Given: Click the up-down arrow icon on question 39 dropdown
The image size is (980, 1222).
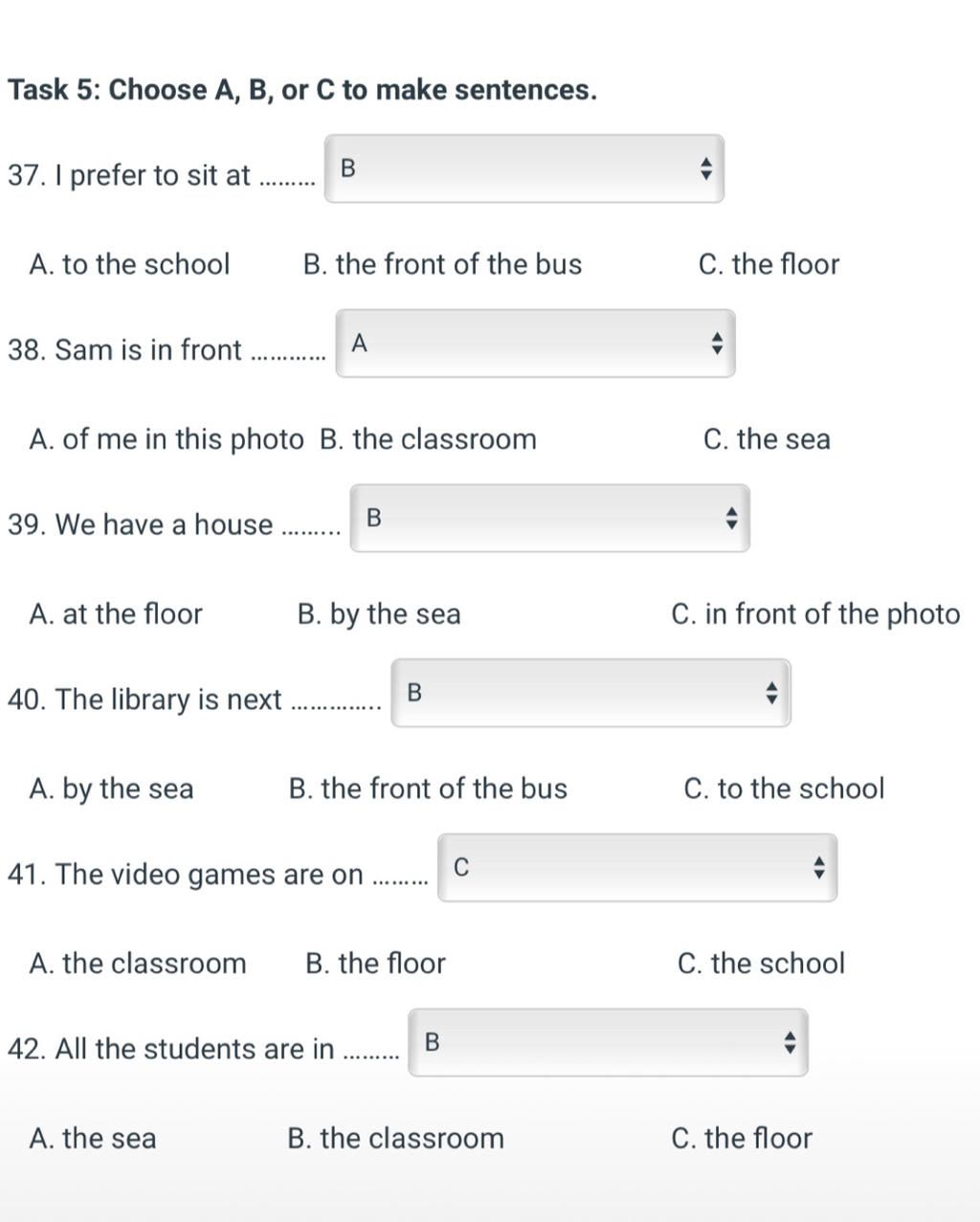Looking at the screenshot, I should (731, 519).
